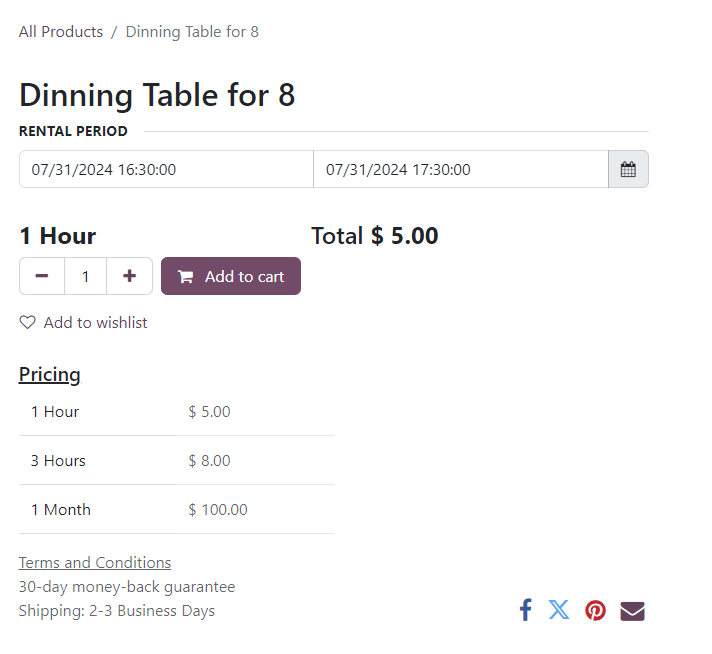Click the heart wishlist icon
This screenshot has height=654, width=712.
click(28, 322)
